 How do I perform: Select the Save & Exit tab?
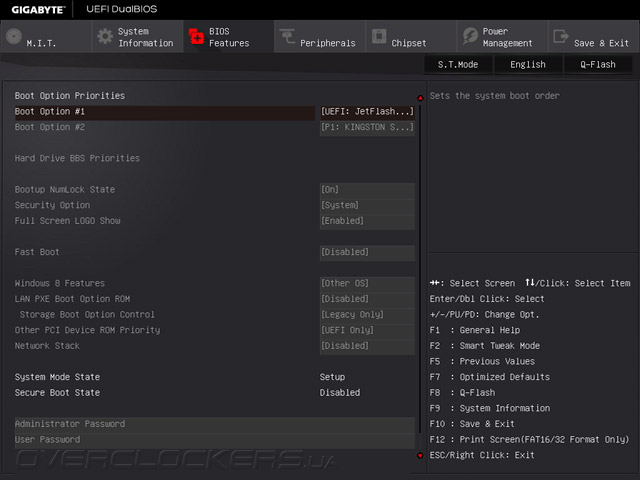594,36
